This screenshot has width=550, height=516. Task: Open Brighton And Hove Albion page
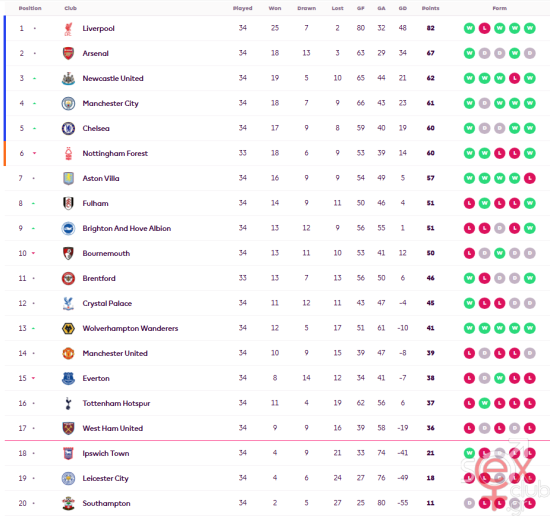[127, 228]
